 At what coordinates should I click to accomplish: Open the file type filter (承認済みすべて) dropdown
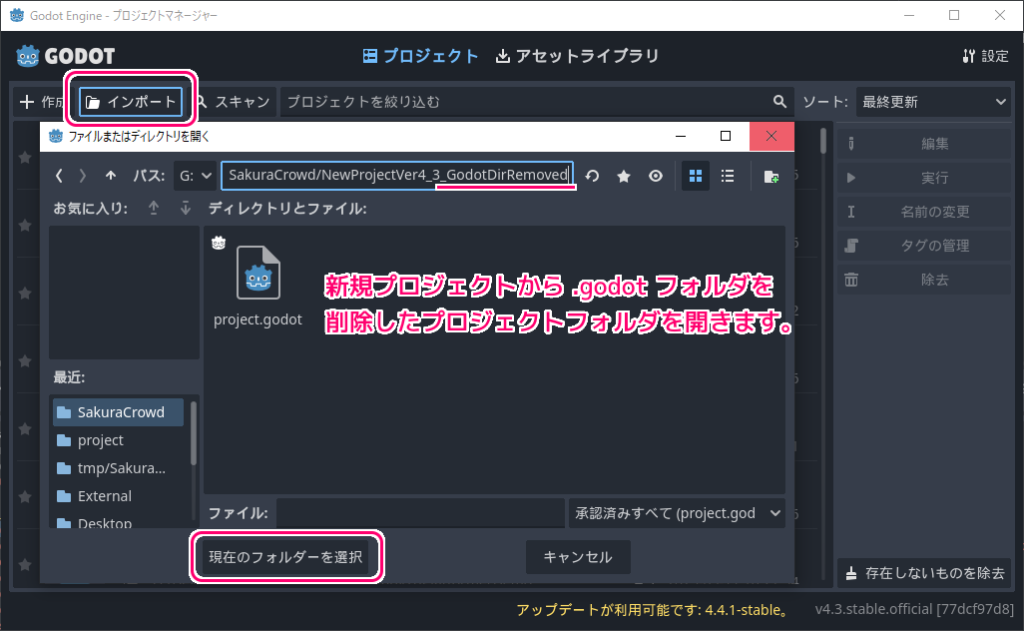click(x=677, y=513)
